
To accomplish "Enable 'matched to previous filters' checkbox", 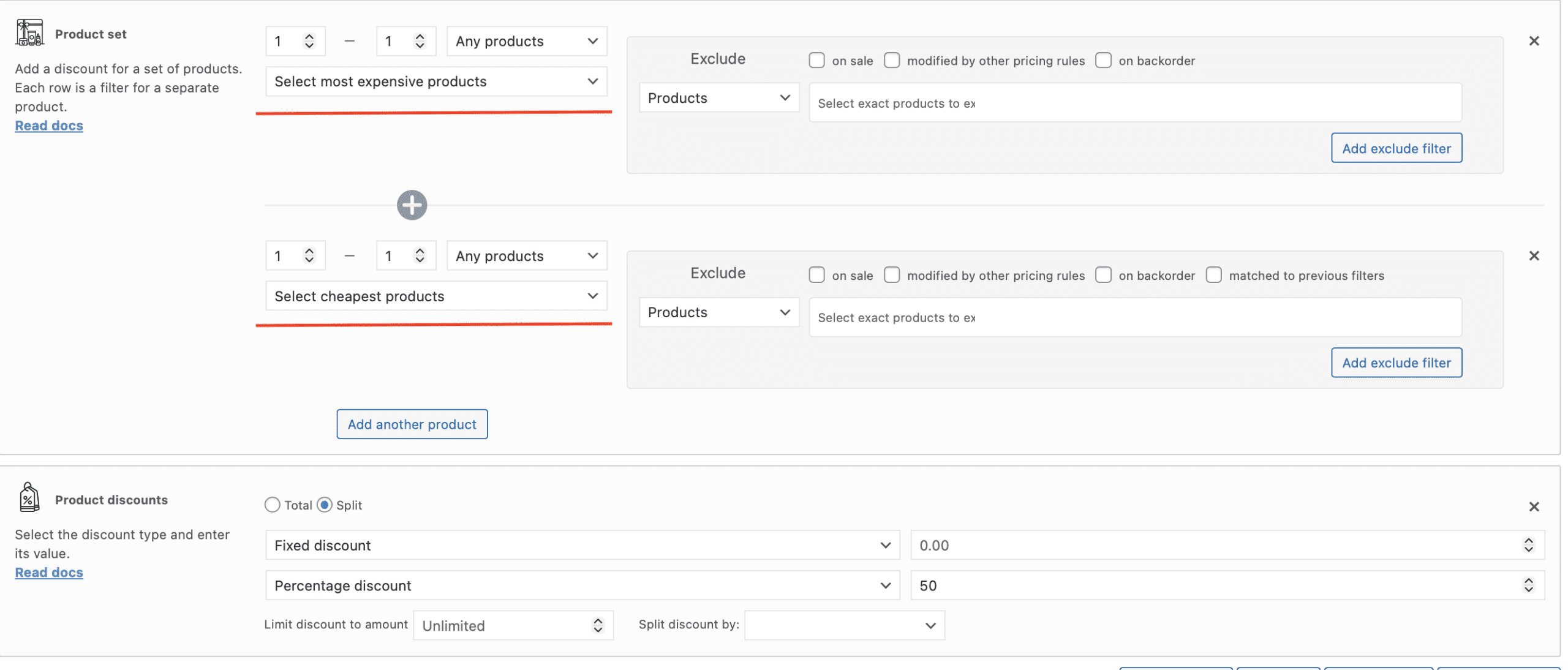I will point(1213,275).
